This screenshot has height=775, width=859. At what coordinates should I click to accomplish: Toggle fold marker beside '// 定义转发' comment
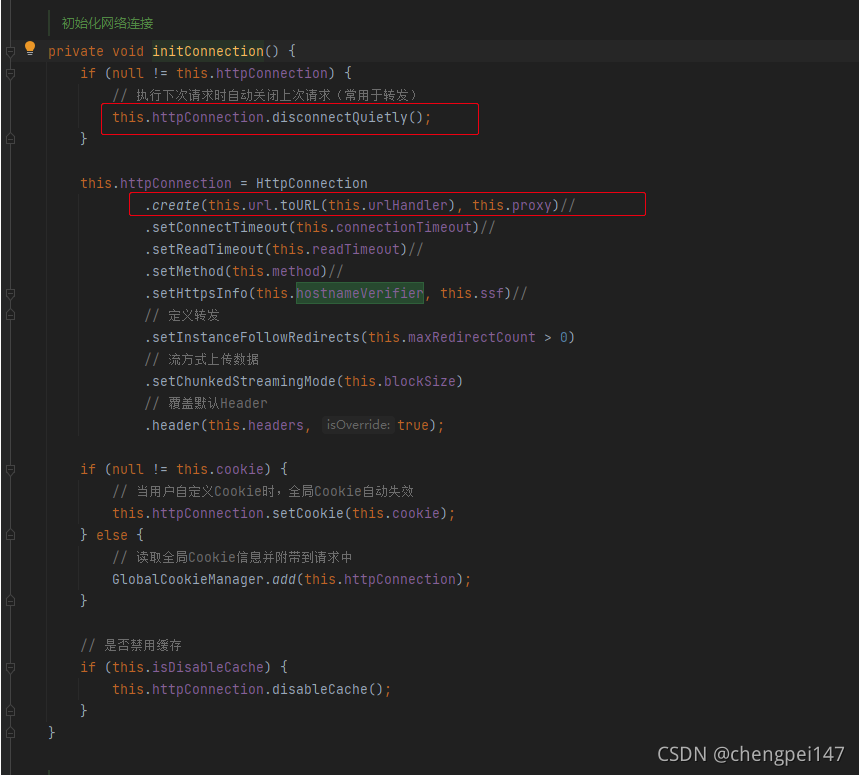(x=10, y=315)
